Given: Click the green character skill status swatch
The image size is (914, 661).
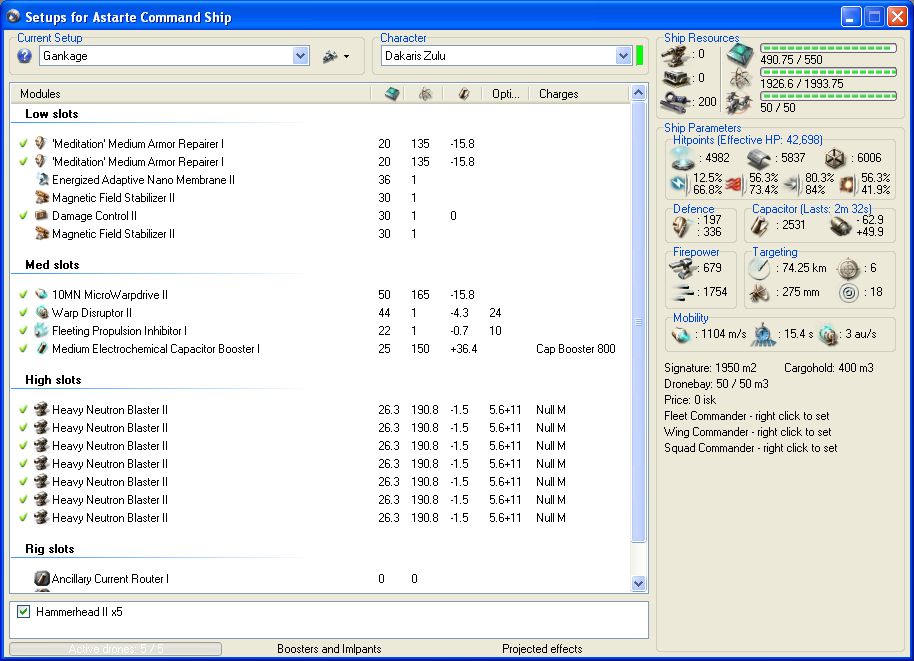Looking at the screenshot, I should (x=640, y=56).
